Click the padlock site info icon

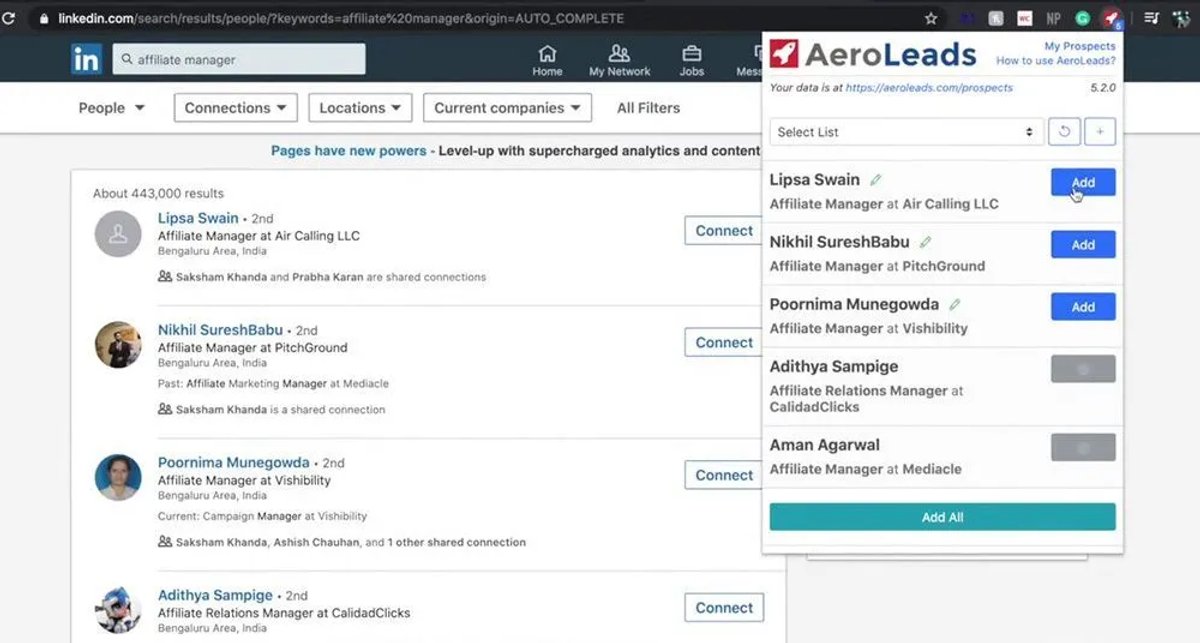(43, 18)
